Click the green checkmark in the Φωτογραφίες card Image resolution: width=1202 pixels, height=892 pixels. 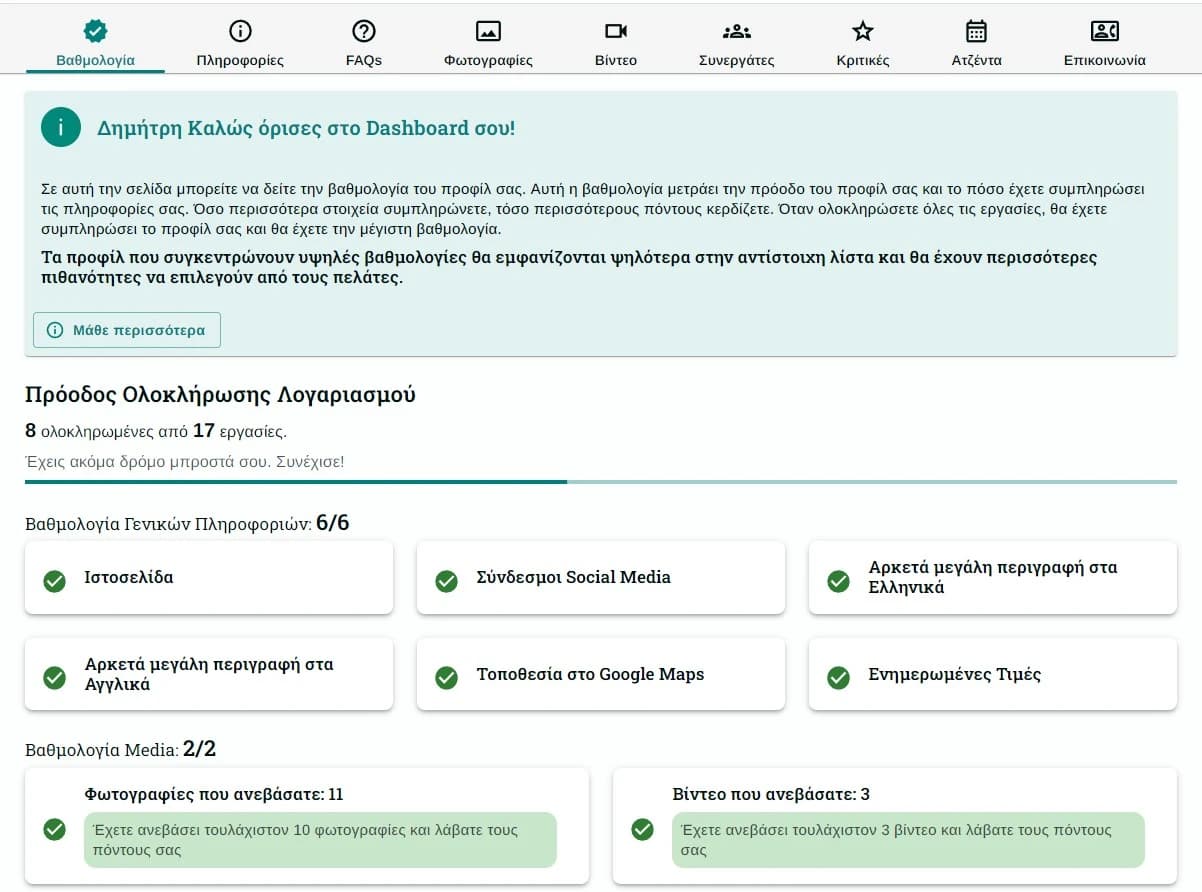[55, 829]
